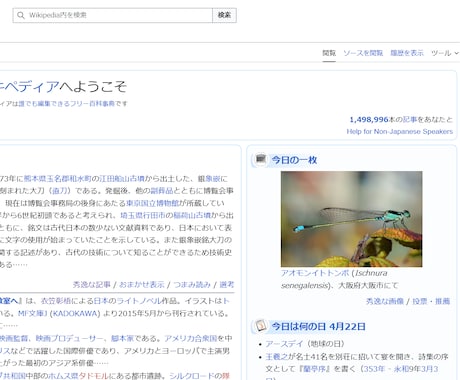
Task: Open the 353年 link
Action: click(374, 369)
